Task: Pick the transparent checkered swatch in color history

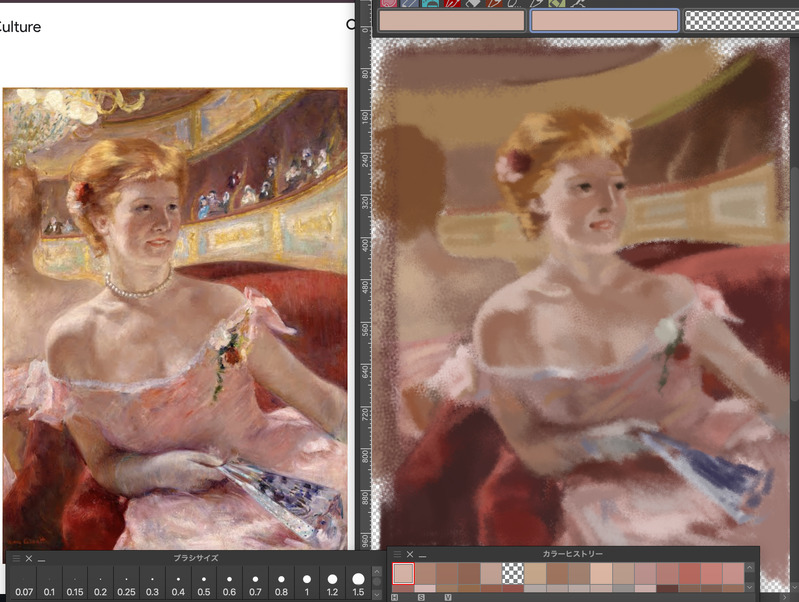Action: pos(513,573)
